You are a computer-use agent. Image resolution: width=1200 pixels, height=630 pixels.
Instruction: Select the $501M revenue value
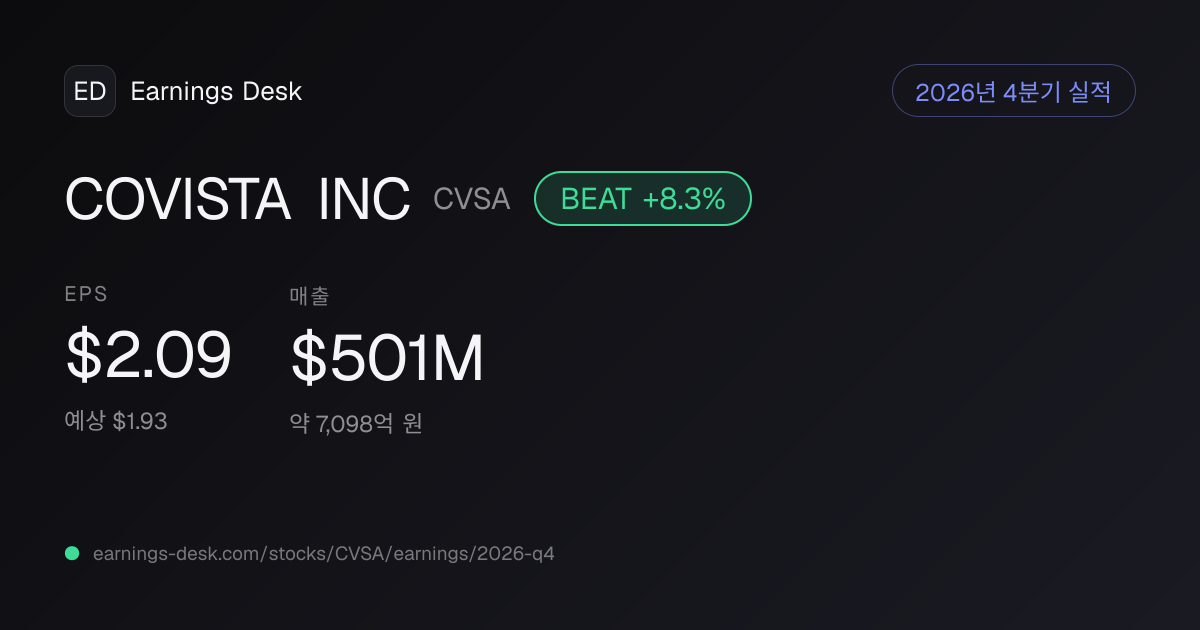[x=387, y=358]
